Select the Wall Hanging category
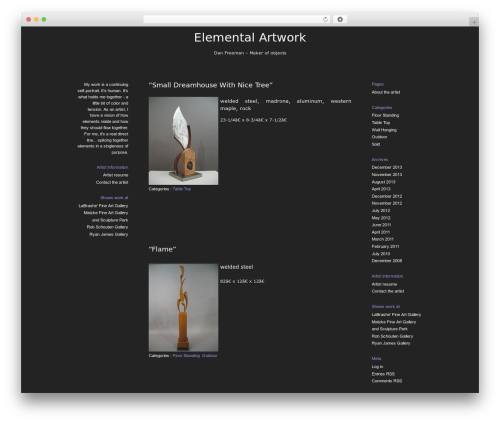 [x=384, y=130]
